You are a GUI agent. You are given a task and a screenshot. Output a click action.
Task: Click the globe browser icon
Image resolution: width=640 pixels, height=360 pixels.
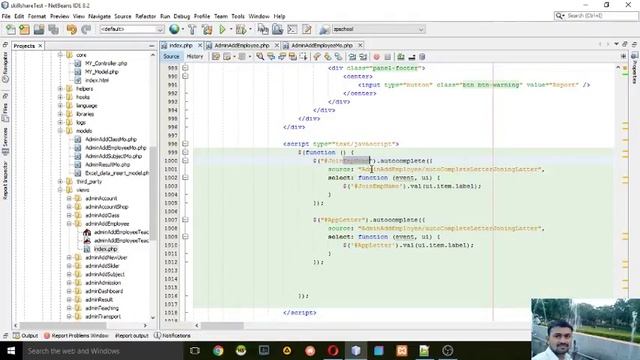pyautogui.click(x=174, y=29)
